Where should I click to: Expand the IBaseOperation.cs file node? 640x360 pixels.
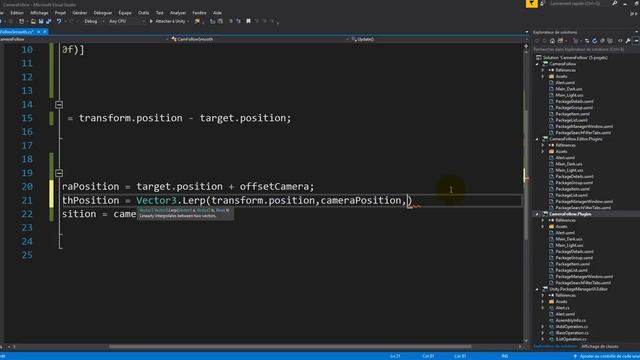543,333
